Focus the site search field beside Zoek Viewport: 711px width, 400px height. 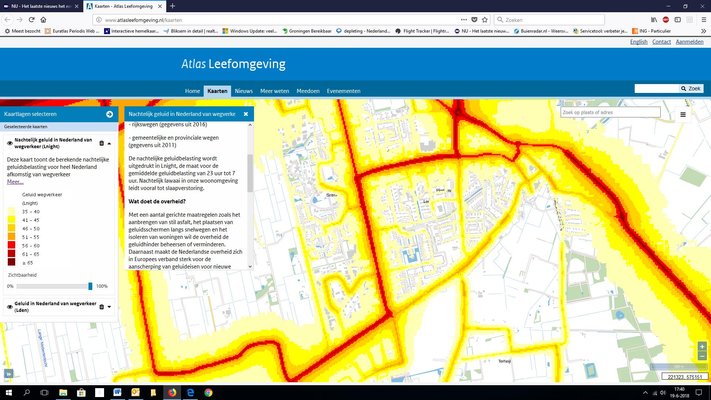pyautogui.click(x=657, y=88)
